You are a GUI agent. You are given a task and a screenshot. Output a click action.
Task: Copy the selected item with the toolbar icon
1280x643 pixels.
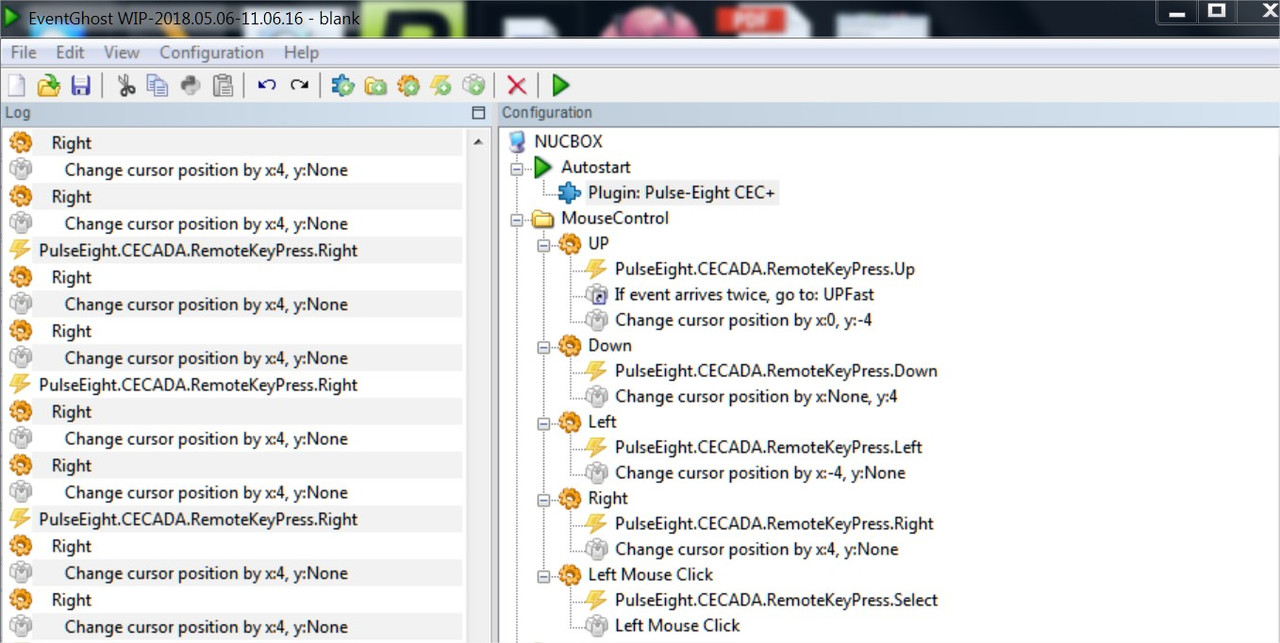click(x=158, y=86)
